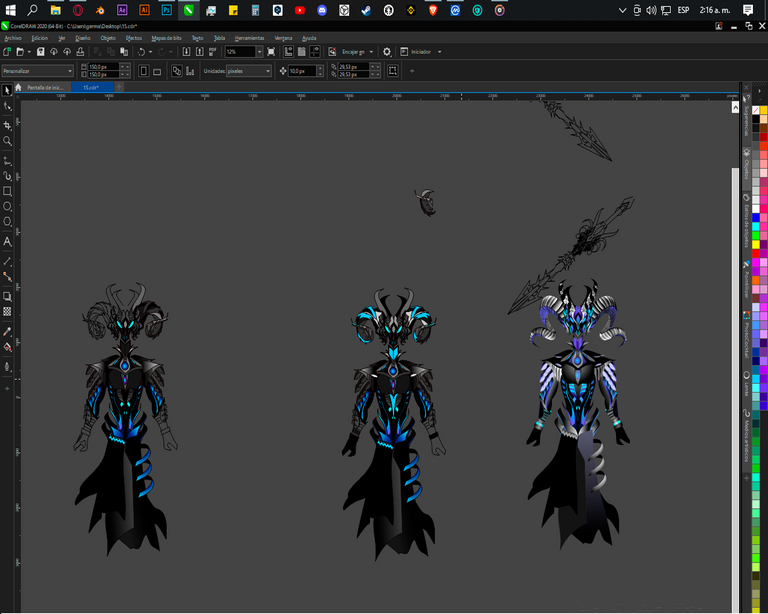Open the Herramientas menu
The image size is (768, 614).
[x=249, y=38]
